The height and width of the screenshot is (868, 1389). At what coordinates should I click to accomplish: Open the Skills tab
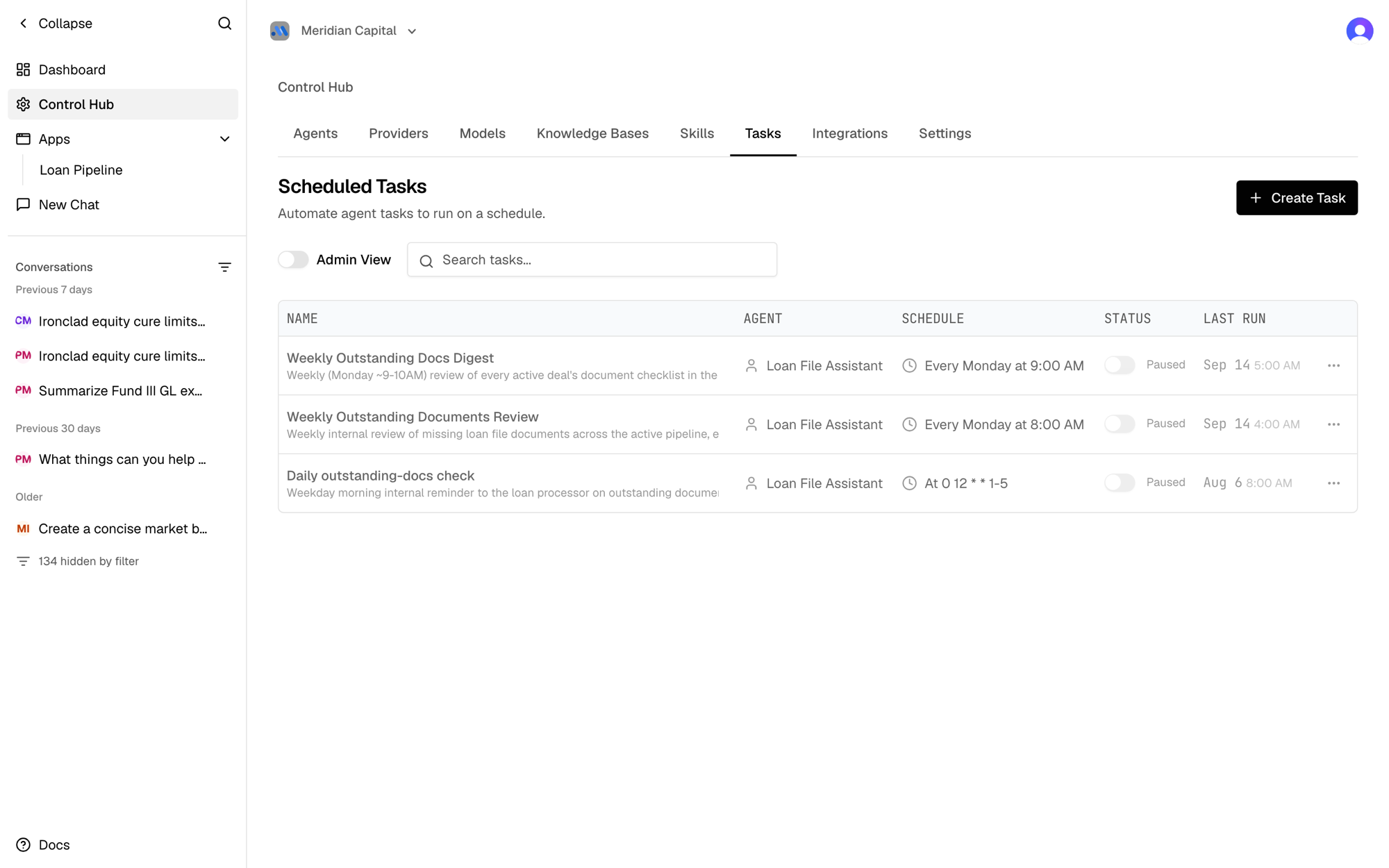pyautogui.click(x=697, y=133)
